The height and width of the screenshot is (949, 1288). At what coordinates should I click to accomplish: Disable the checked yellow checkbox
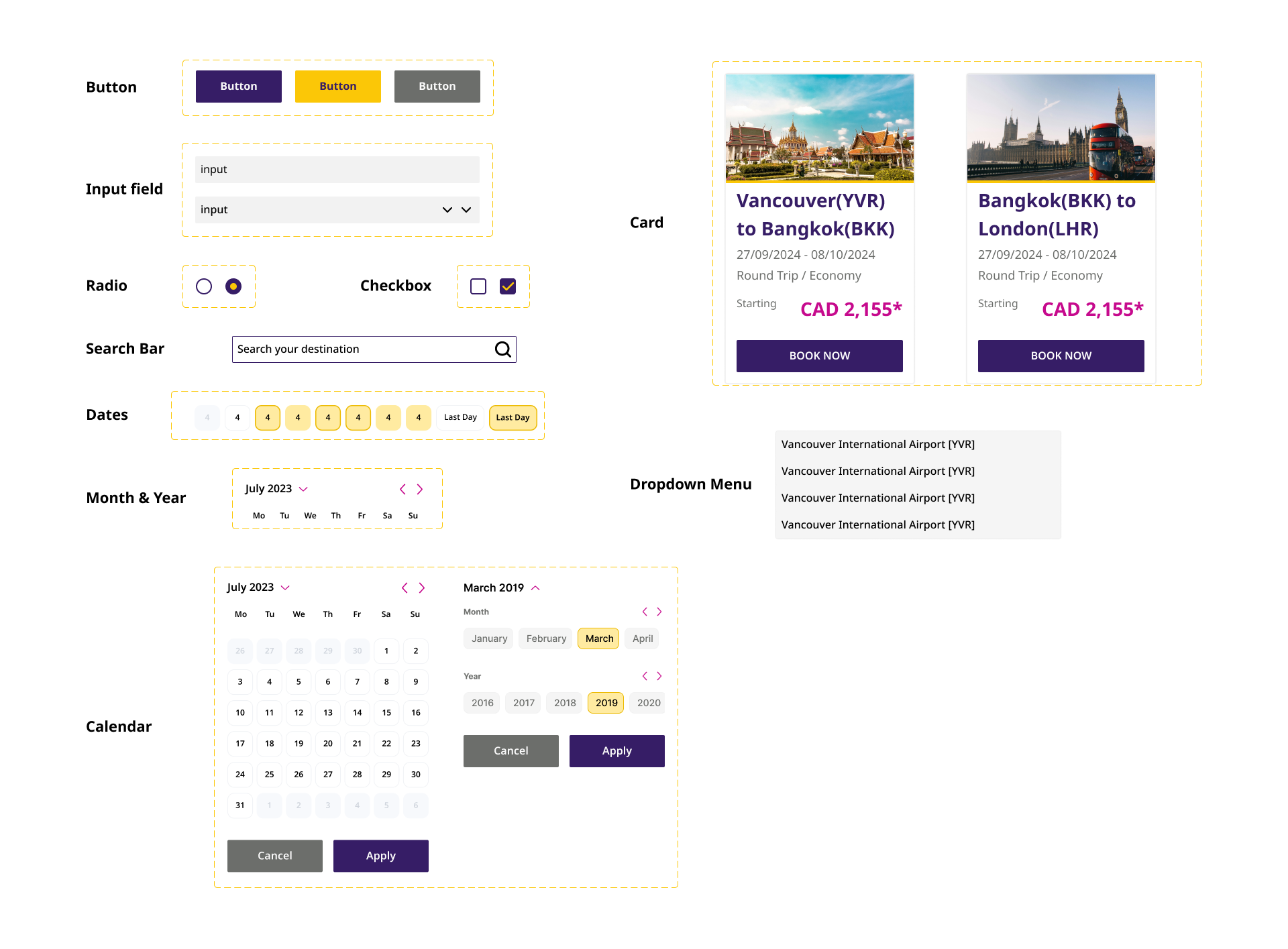(x=508, y=286)
